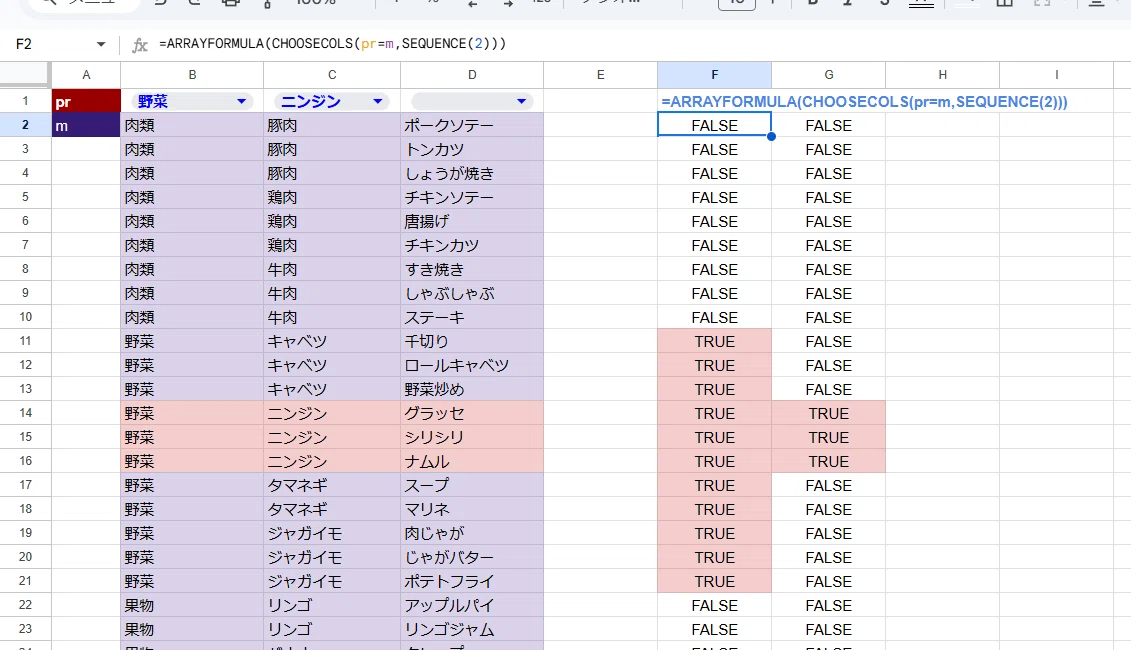Click 牛肉 in row 8
Screen dimensions: 1131x650
(332, 269)
